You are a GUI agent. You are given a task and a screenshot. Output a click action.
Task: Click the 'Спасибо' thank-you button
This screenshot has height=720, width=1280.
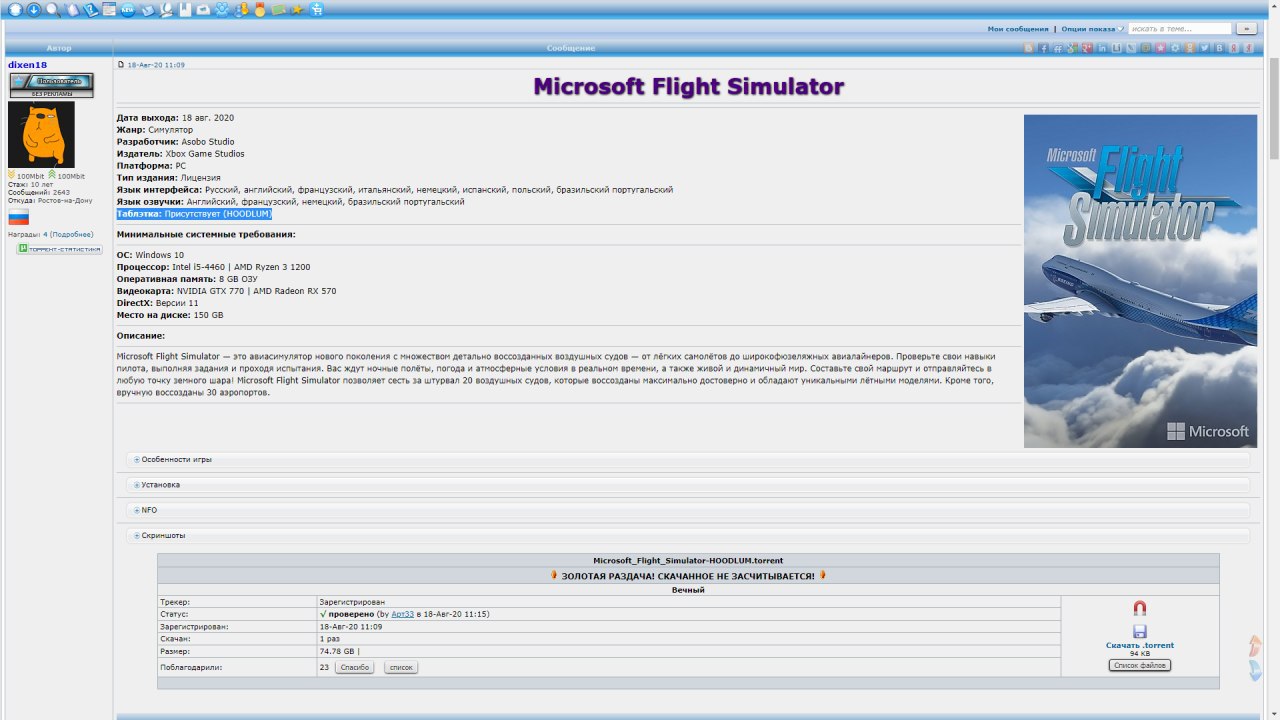(354, 667)
